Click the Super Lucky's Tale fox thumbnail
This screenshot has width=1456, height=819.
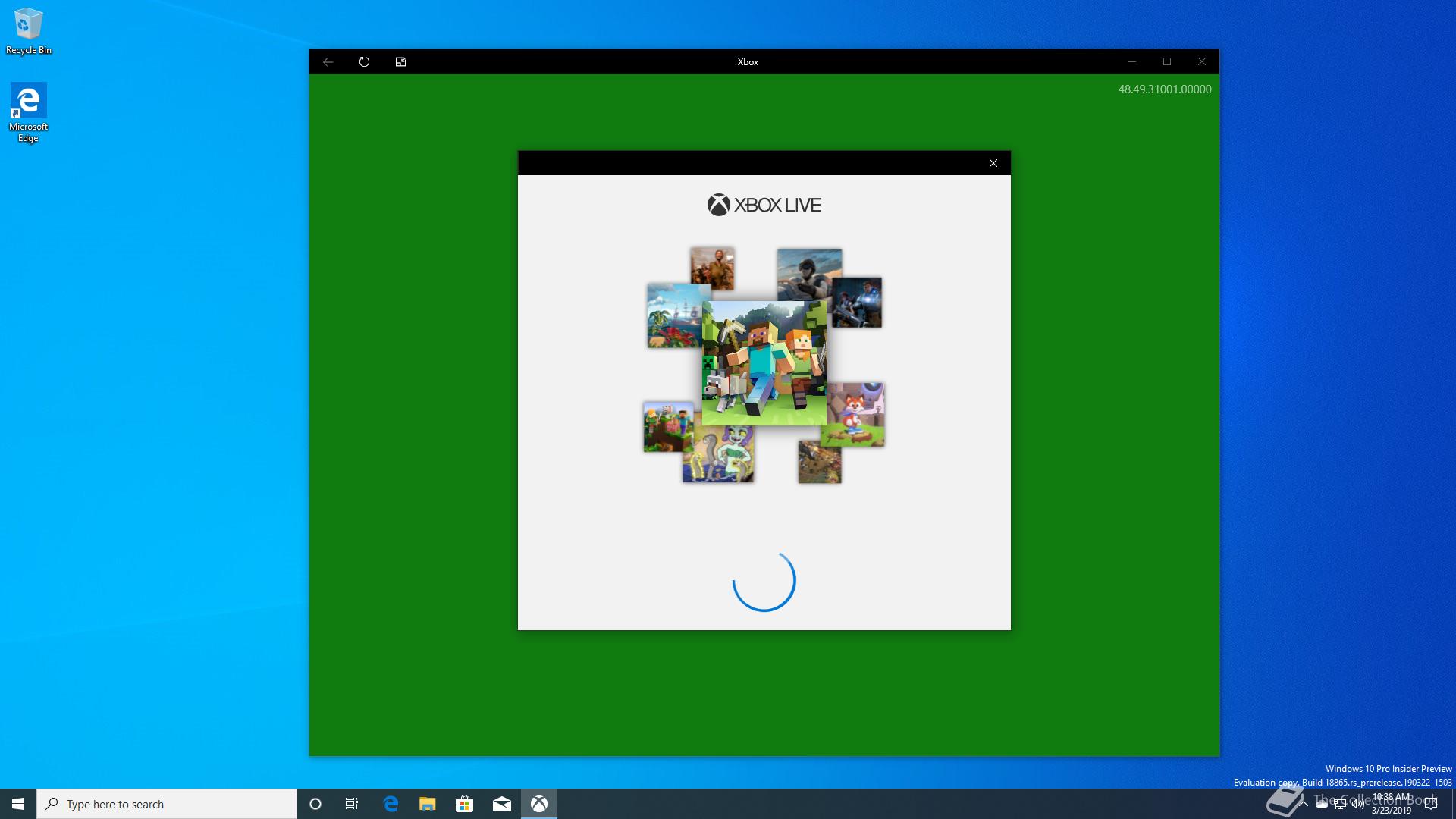pyautogui.click(x=855, y=414)
